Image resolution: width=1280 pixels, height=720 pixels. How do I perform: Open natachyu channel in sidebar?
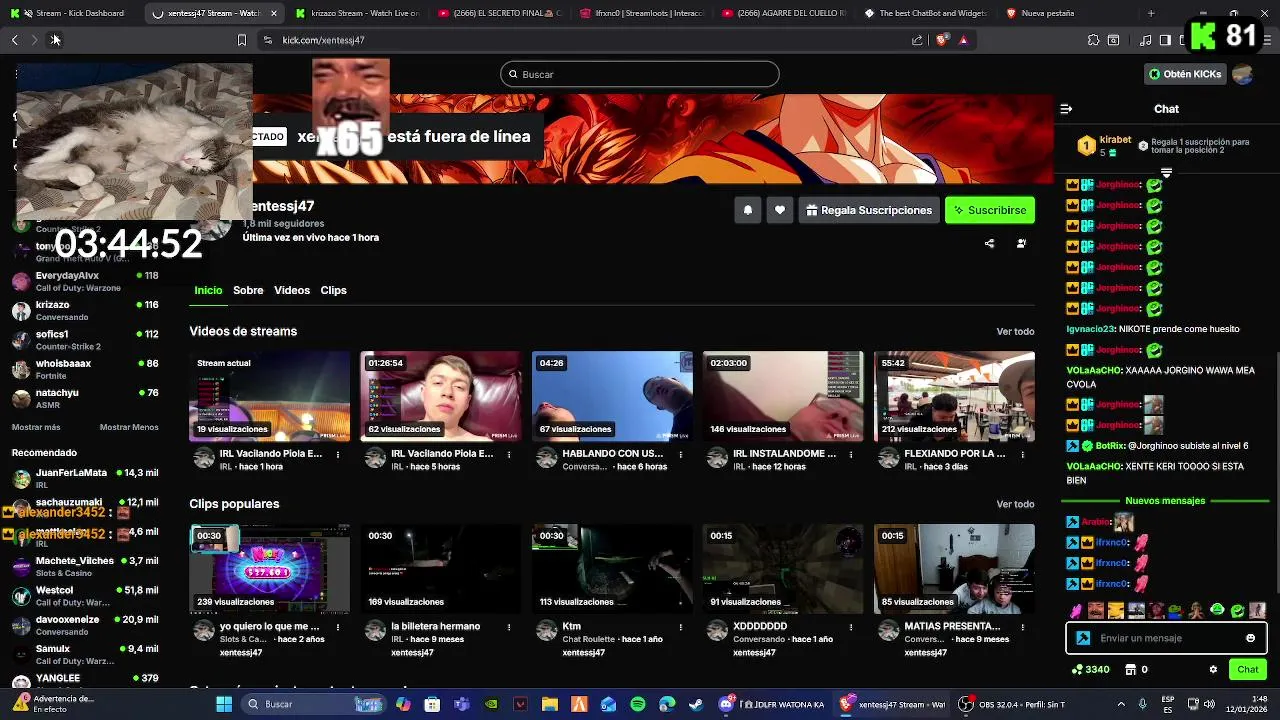(x=84, y=398)
